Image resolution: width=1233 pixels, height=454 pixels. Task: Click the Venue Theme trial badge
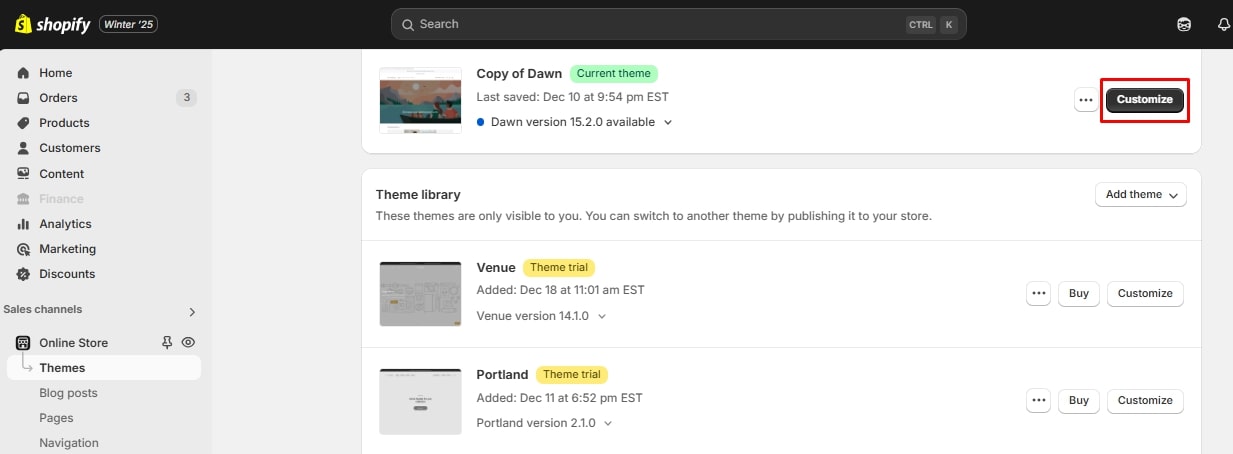[559, 267]
